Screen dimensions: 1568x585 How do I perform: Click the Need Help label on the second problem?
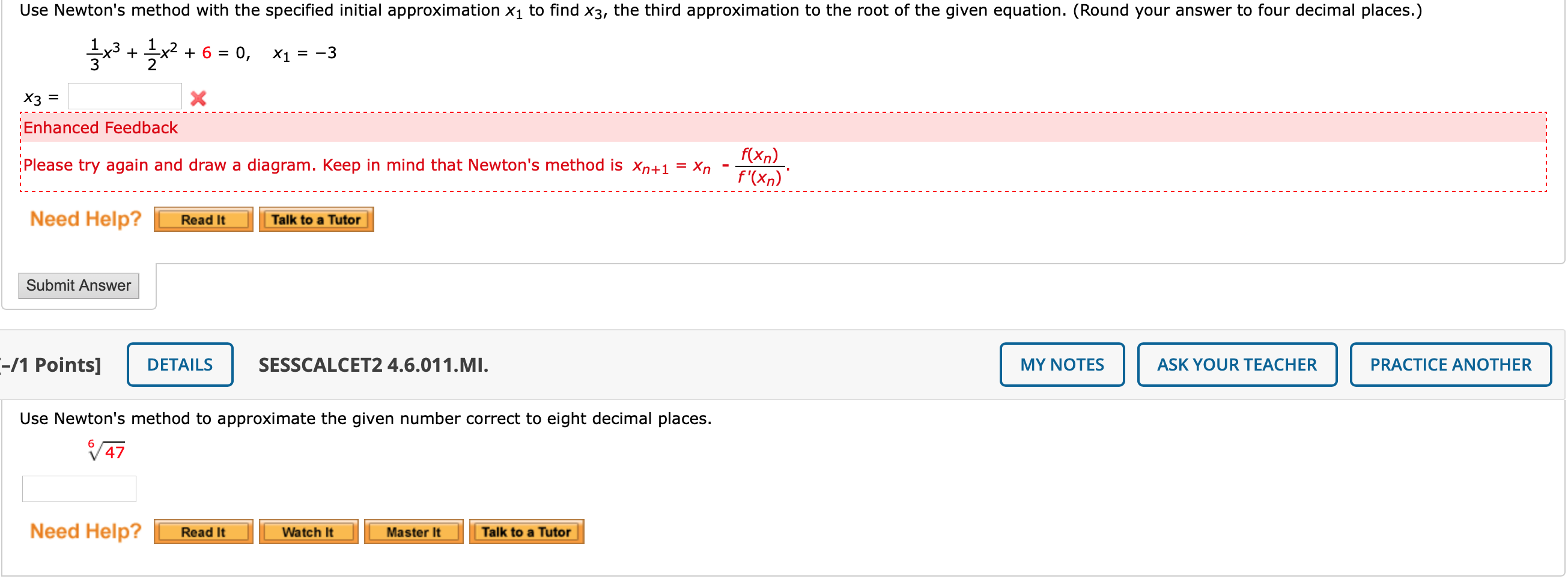coord(85,530)
